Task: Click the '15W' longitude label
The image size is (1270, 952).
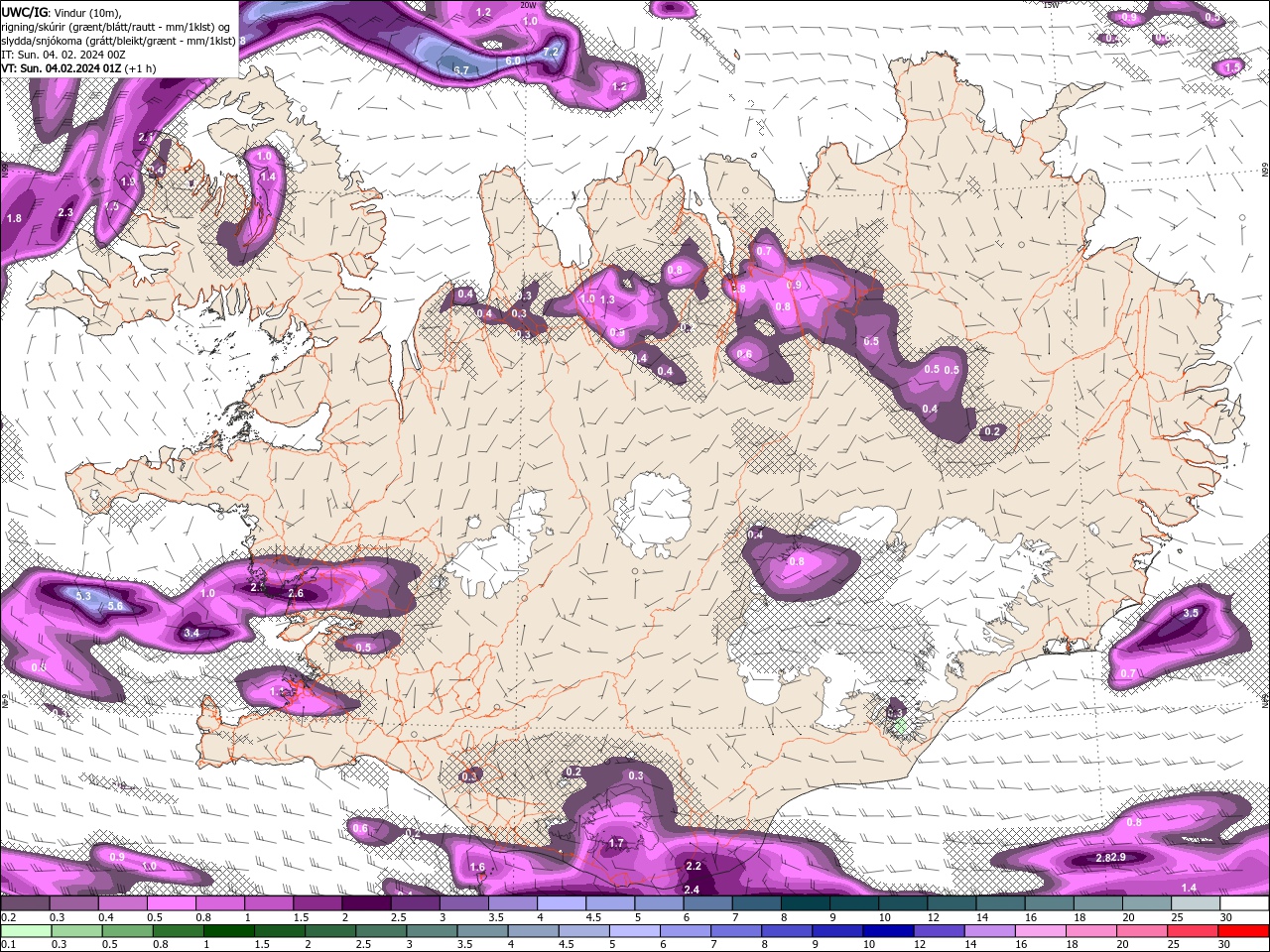Action: [x=1052, y=5]
